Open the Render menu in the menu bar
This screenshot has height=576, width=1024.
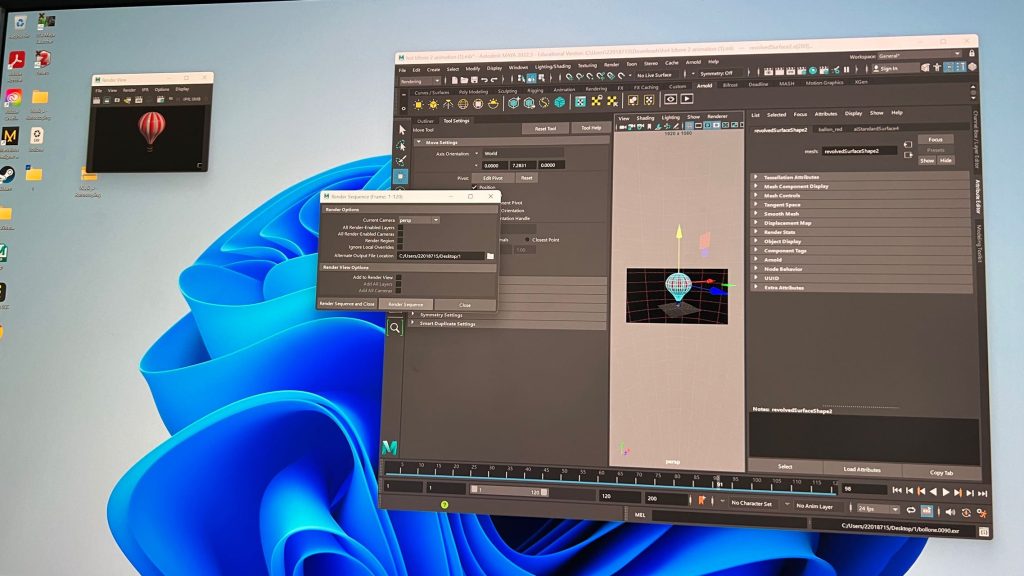(x=611, y=65)
